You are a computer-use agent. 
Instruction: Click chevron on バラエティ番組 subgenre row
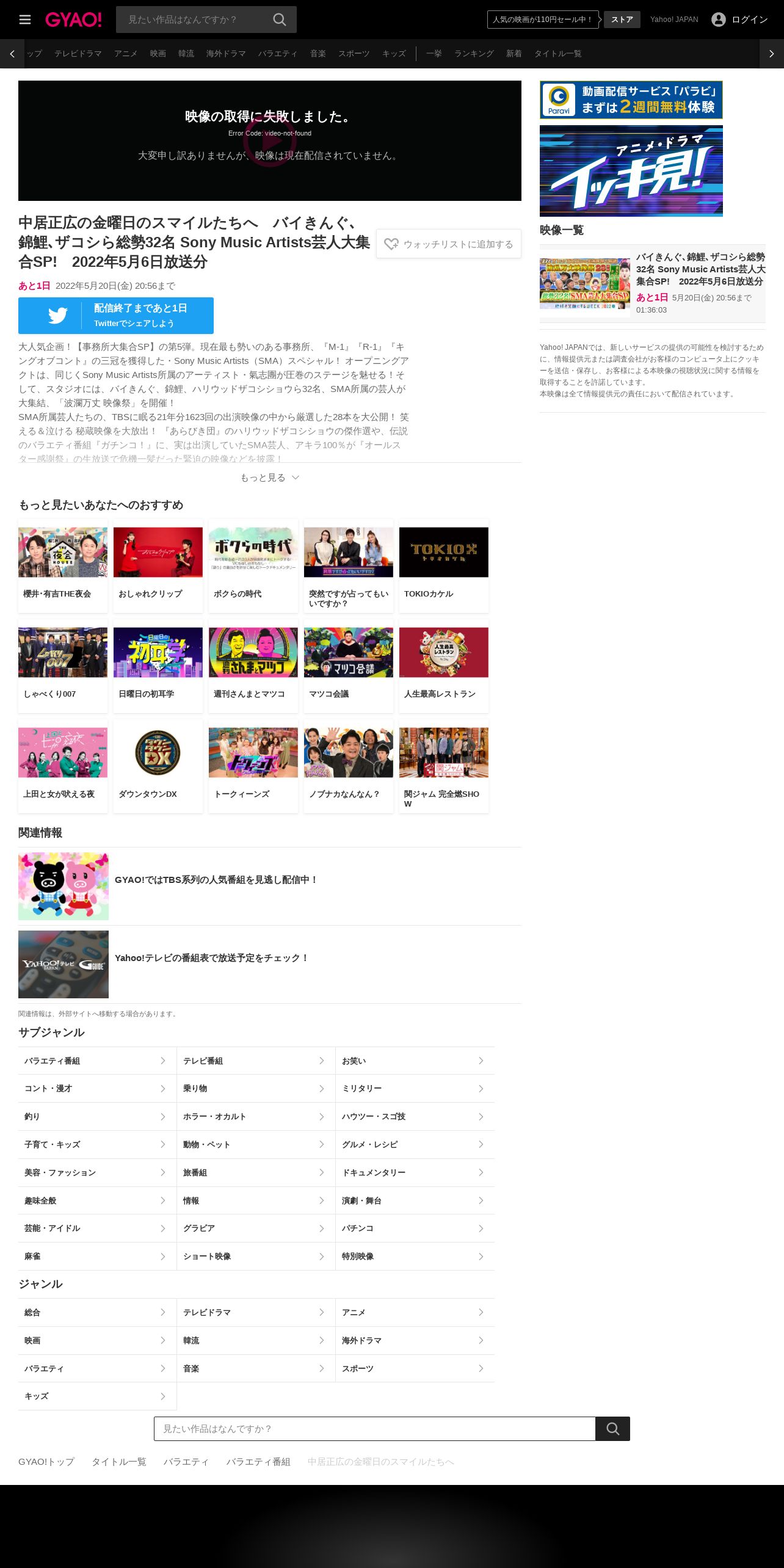(163, 1061)
